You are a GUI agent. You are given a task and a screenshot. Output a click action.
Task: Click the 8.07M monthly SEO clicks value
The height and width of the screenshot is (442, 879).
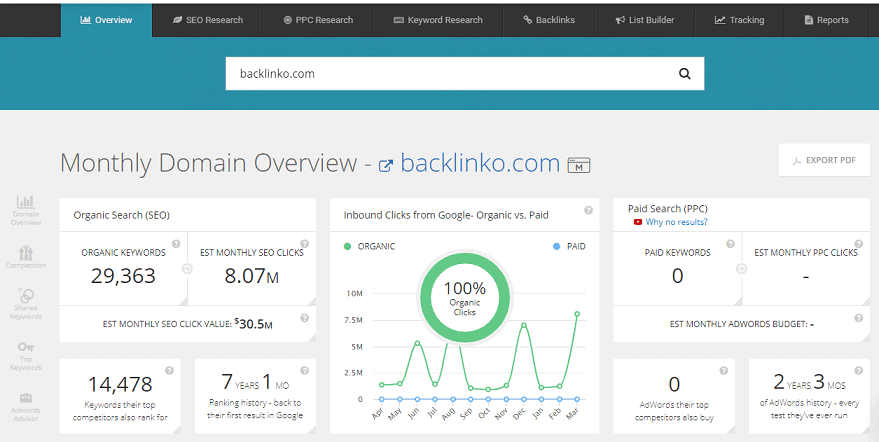(x=252, y=276)
